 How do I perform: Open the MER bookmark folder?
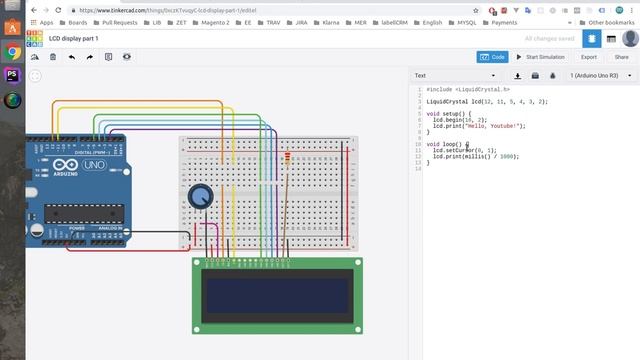pyautogui.click(x=356, y=23)
